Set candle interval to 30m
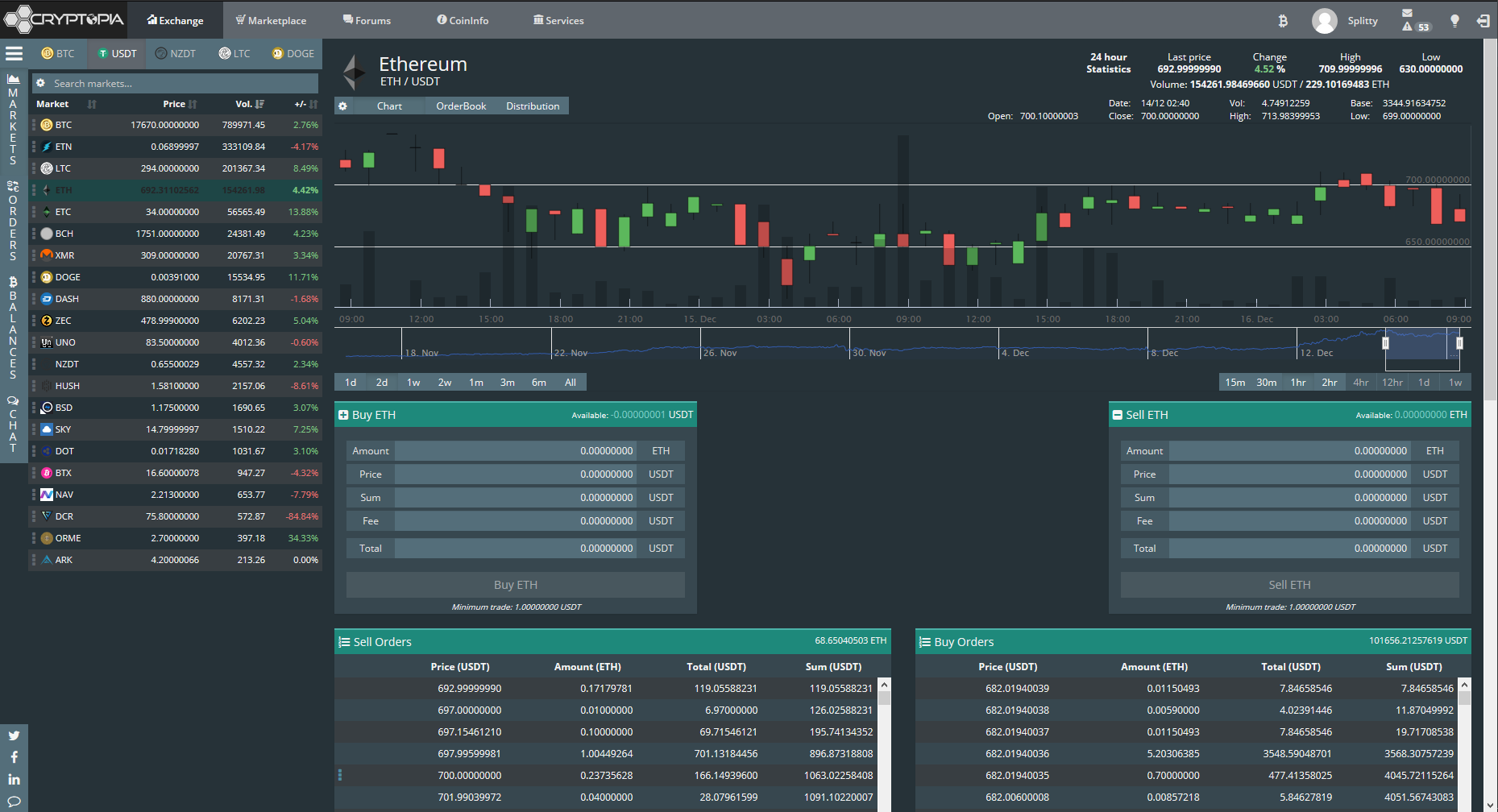The width and height of the screenshot is (1498, 812). click(x=1267, y=382)
